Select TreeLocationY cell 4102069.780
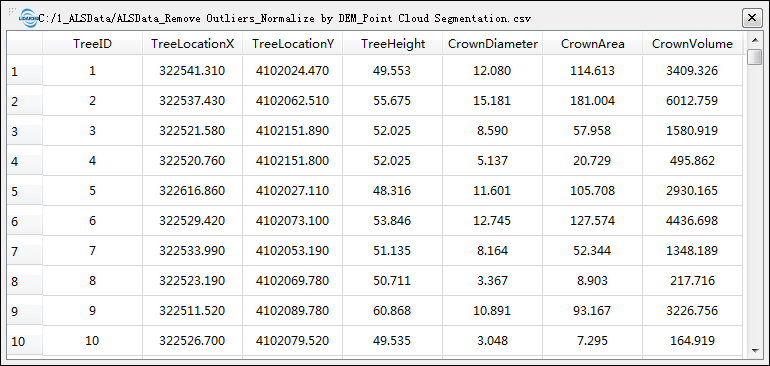Screen dimensions: 770x366 click(293, 281)
